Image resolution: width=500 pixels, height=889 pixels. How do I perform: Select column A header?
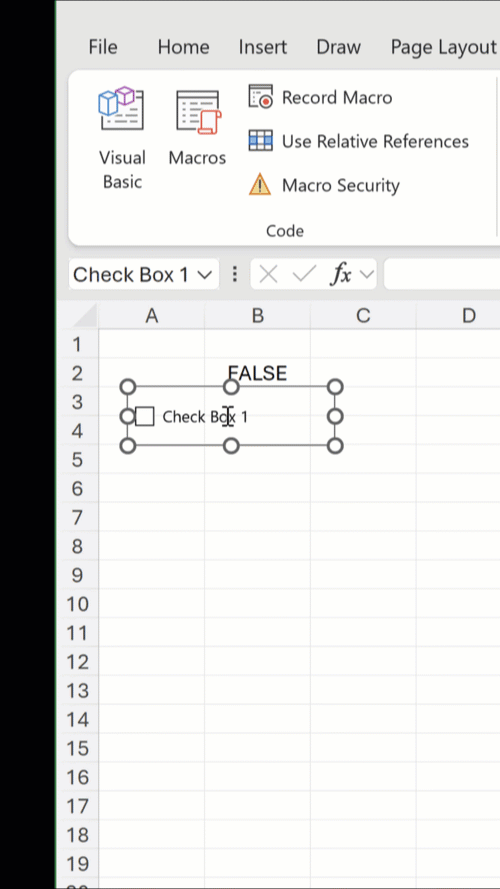tap(151, 316)
